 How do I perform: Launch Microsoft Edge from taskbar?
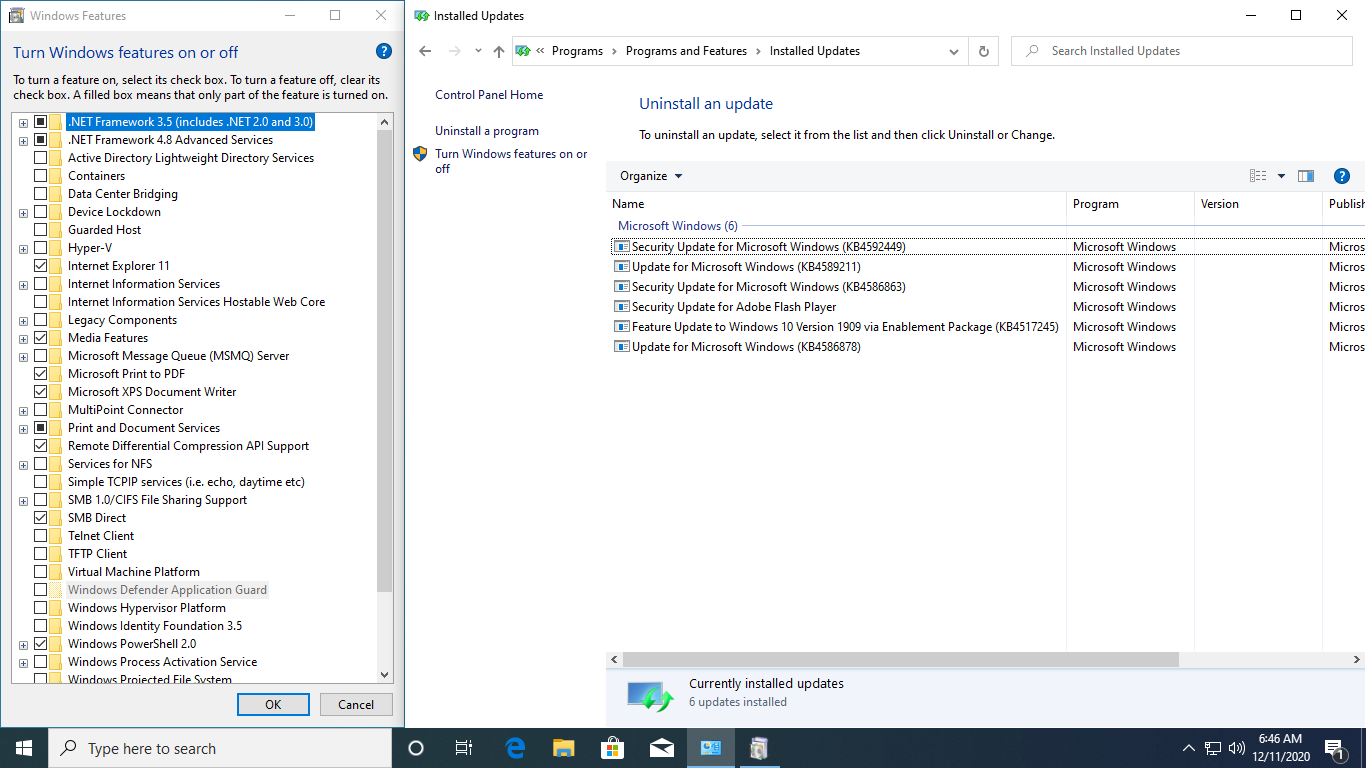[515, 748]
